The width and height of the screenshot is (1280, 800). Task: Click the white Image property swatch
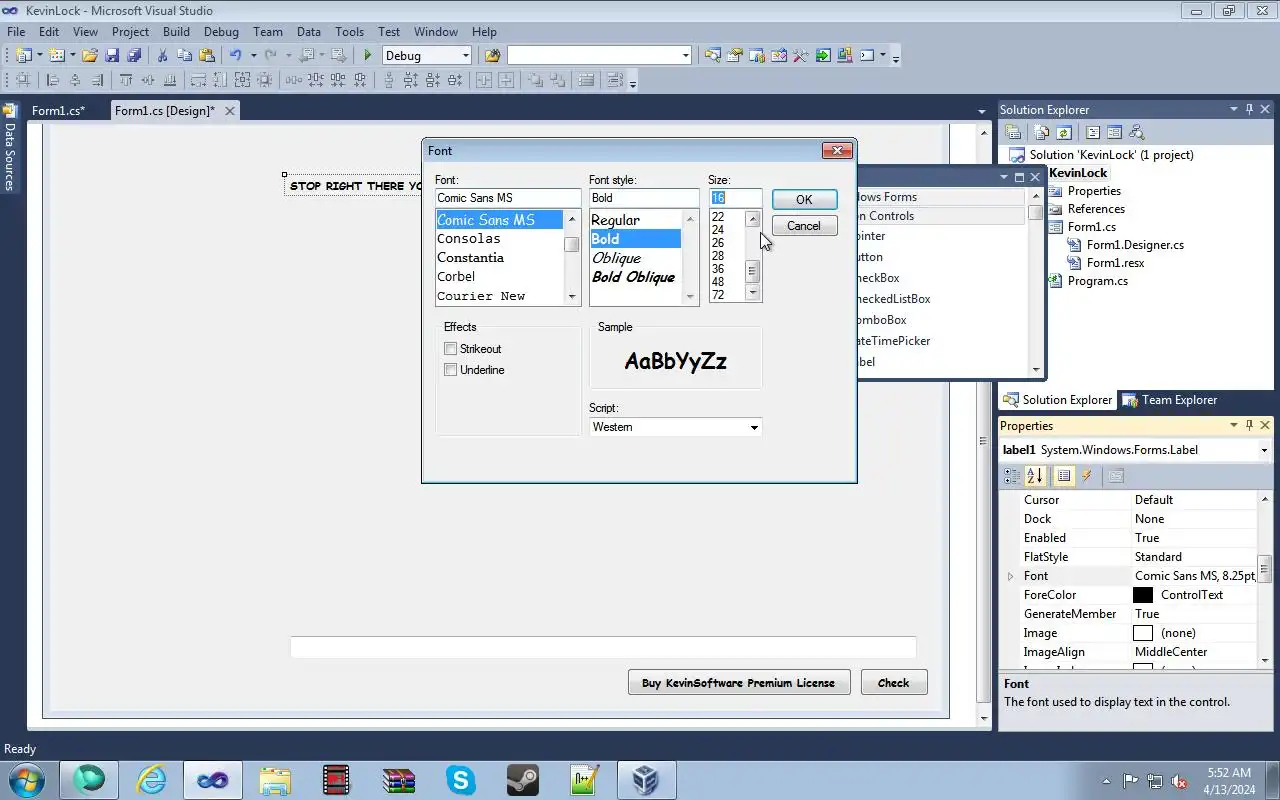click(x=1143, y=633)
